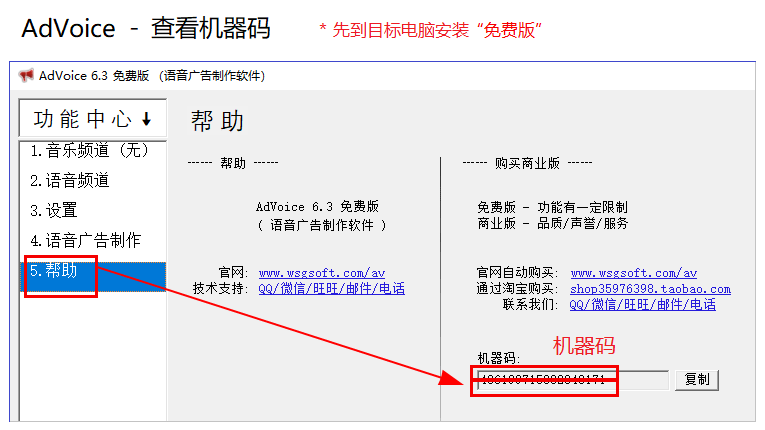Select 1.音乐频道 (无) in the sidebar
The image size is (765, 430).
(93, 150)
